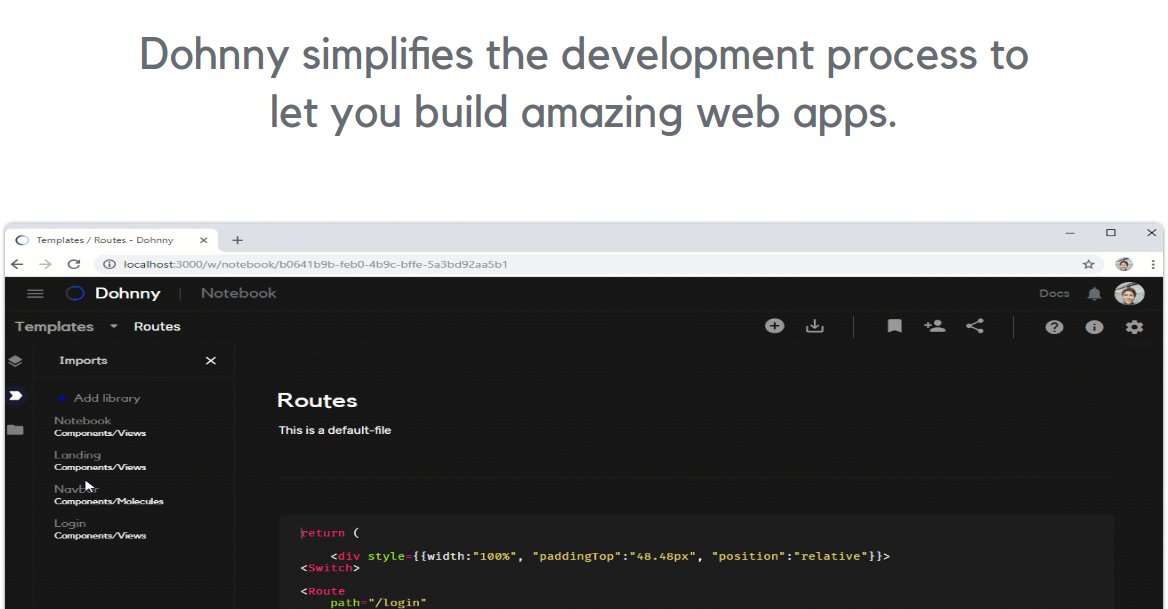Reload the browser page
This screenshot has width=1168, height=609.
[x=74, y=264]
